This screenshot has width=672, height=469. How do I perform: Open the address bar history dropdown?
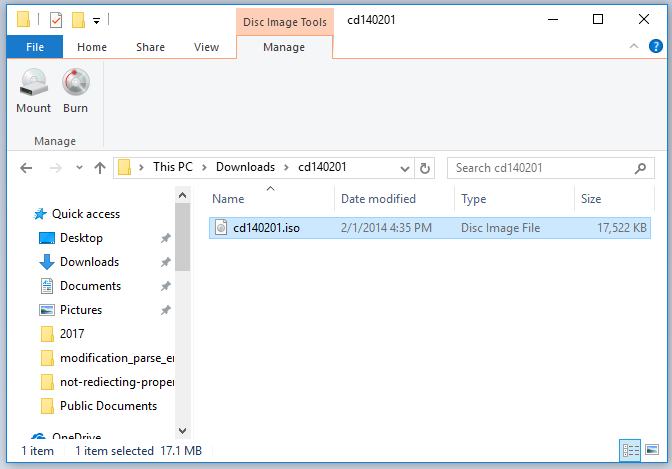[405, 168]
